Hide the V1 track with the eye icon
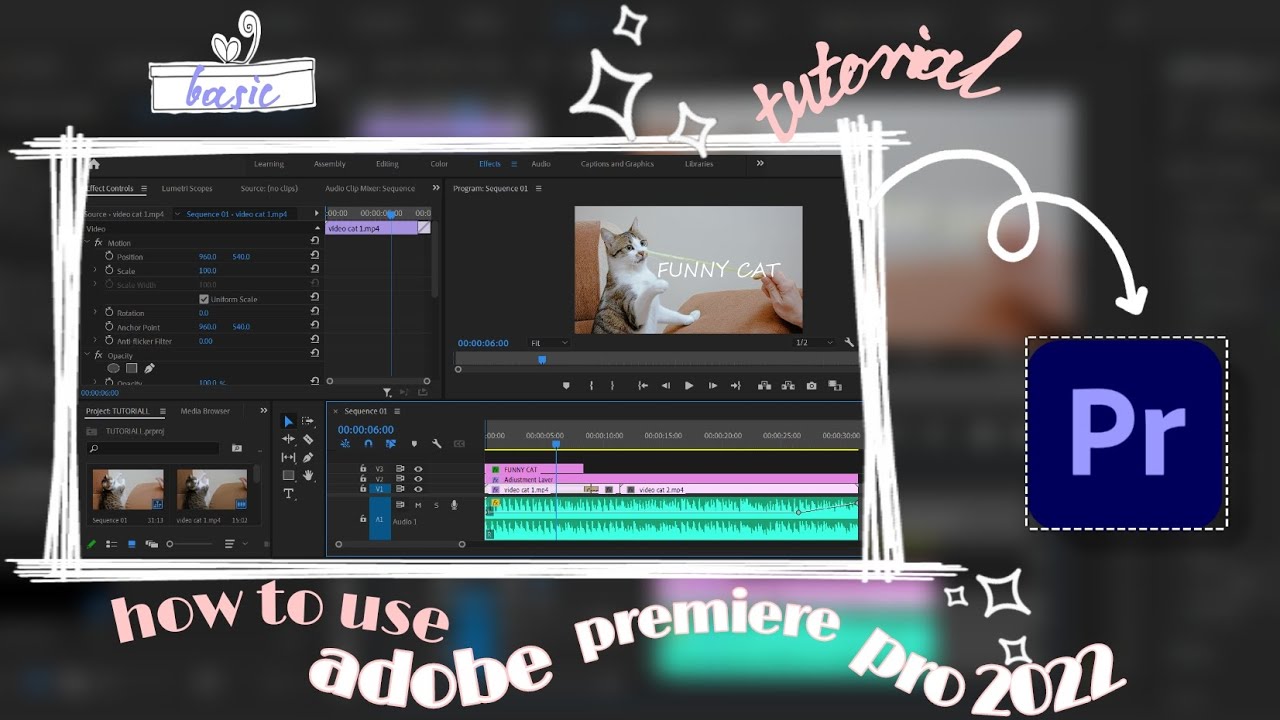Screen dimensions: 1280x720 418,489
